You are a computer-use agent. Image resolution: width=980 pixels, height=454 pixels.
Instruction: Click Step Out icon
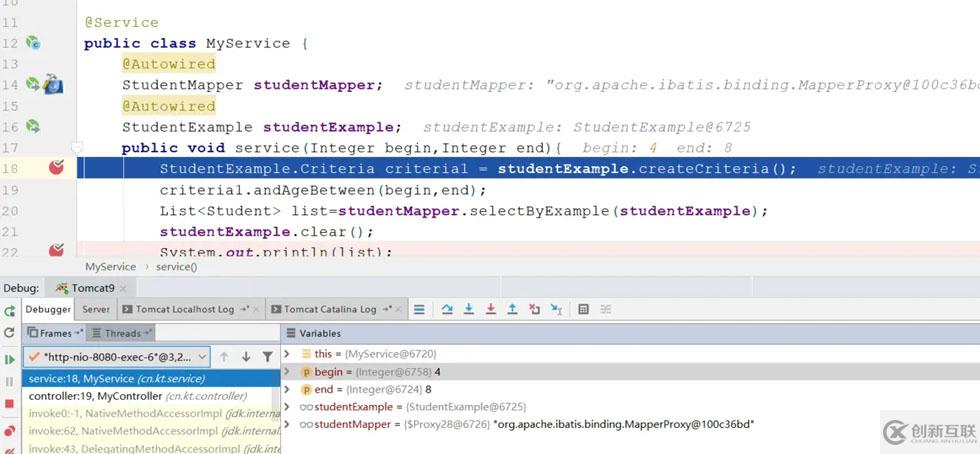[x=512, y=309]
